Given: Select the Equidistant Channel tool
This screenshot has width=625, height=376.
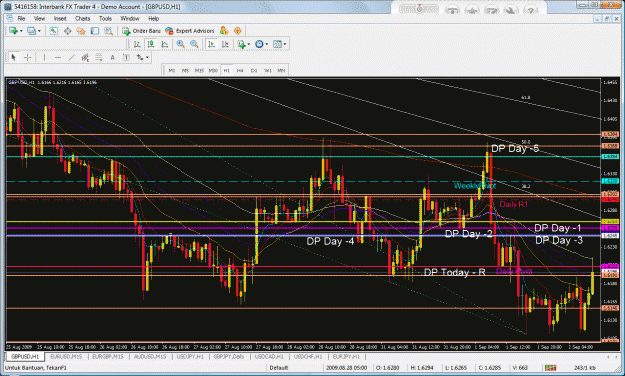Looking at the screenshot, I should coord(85,58).
